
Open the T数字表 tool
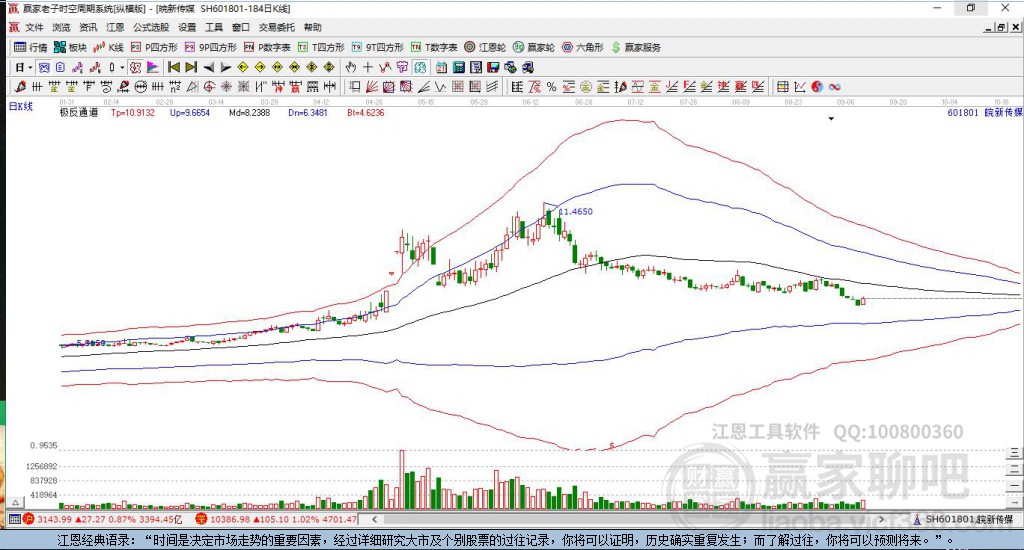434,47
